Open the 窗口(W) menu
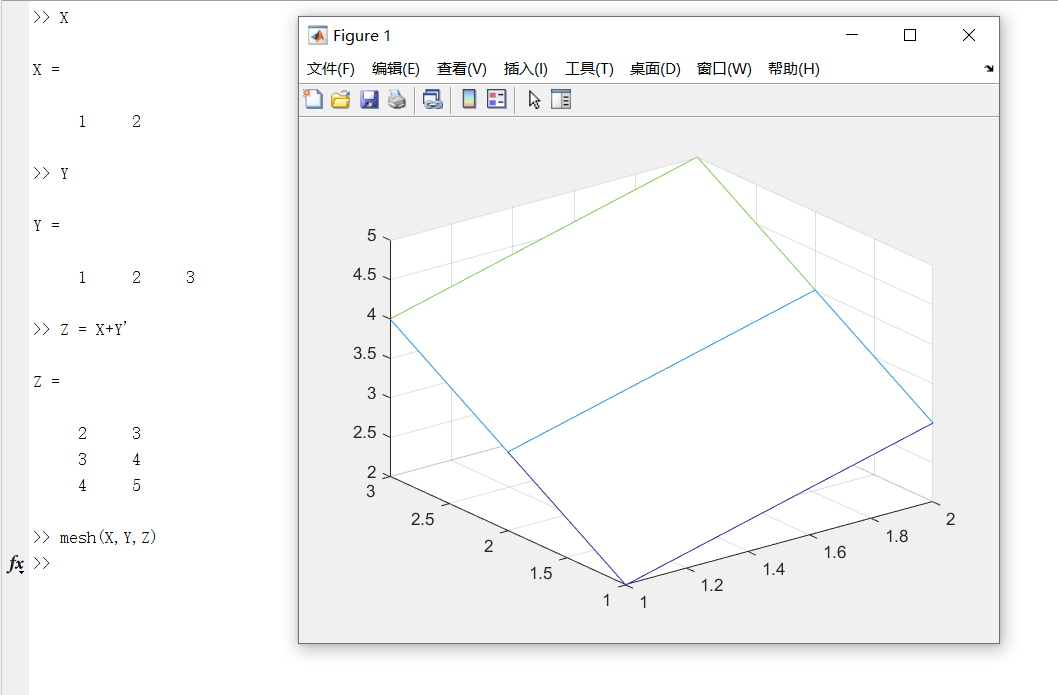The width and height of the screenshot is (1058, 695). coord(724,69)
